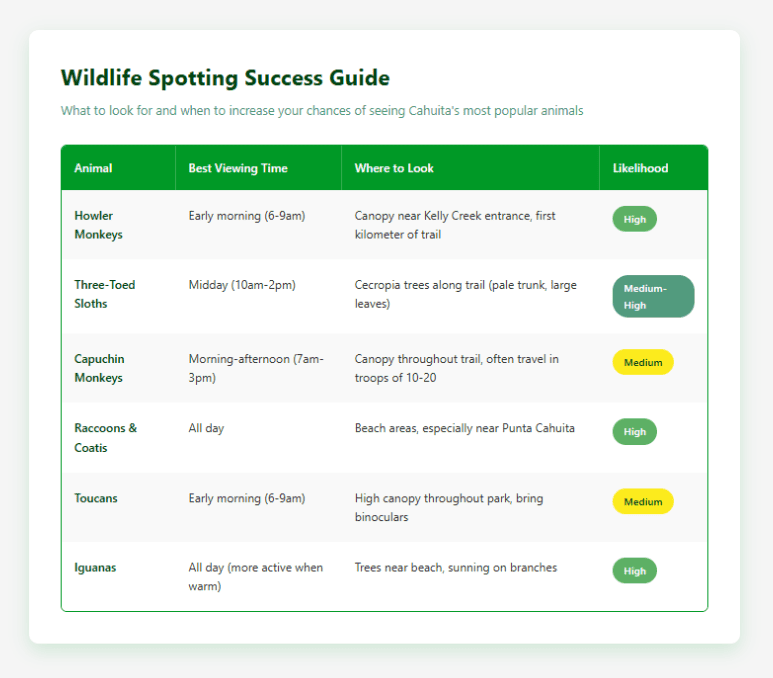Click the Medium badge for Toucans
This screenshot has width=773, height=678.
point(642,502)
